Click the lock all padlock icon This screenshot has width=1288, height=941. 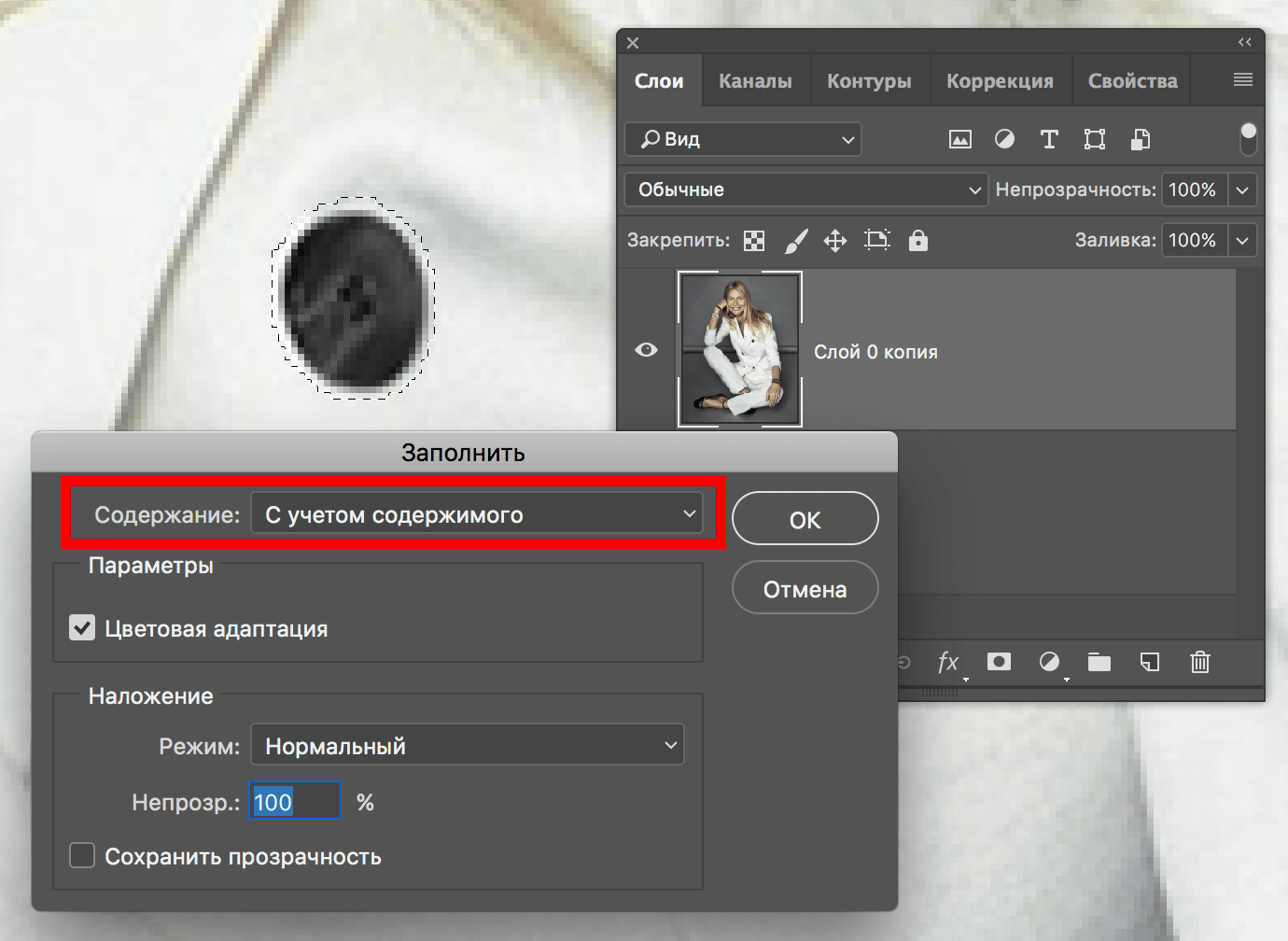(x=918, y=241)
